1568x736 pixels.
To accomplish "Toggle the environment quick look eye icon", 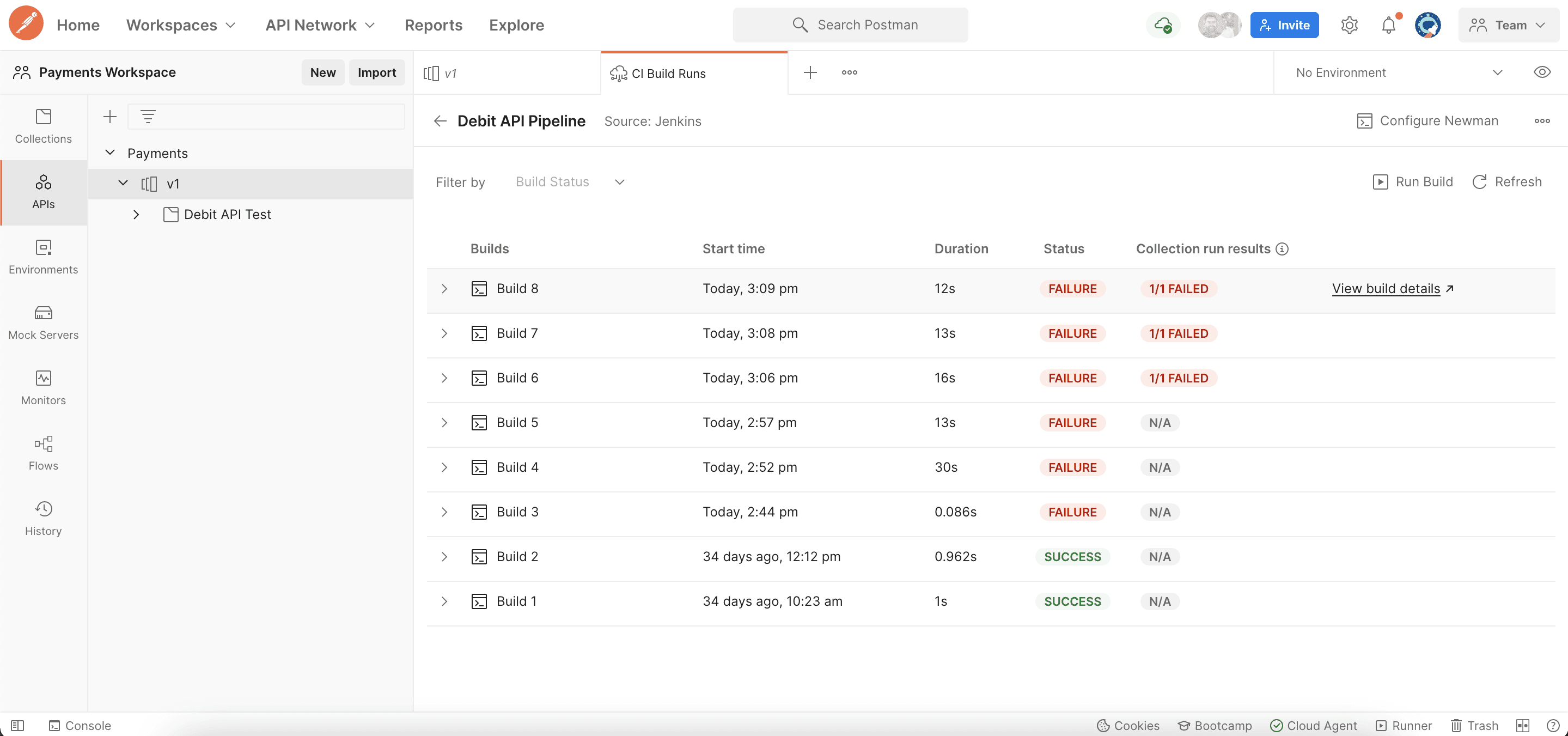I will 1541,72.
